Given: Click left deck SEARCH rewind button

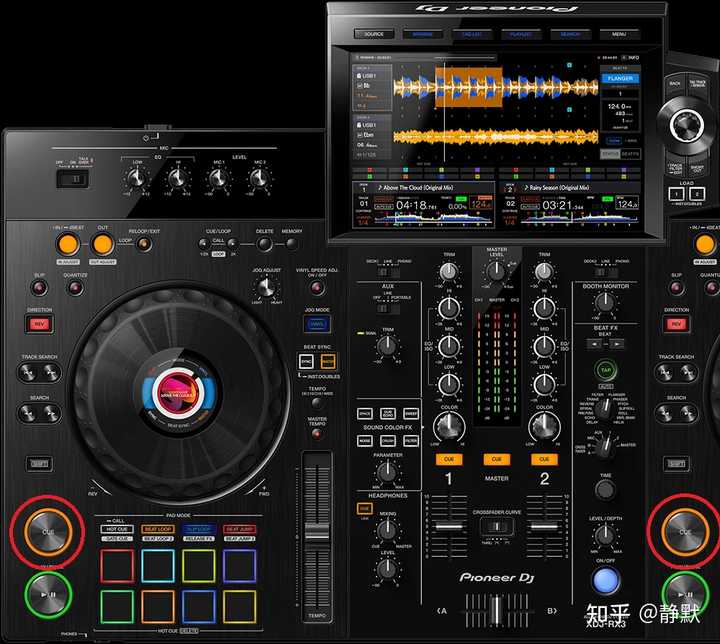Looking at the screenshot, I should (28, 413).
